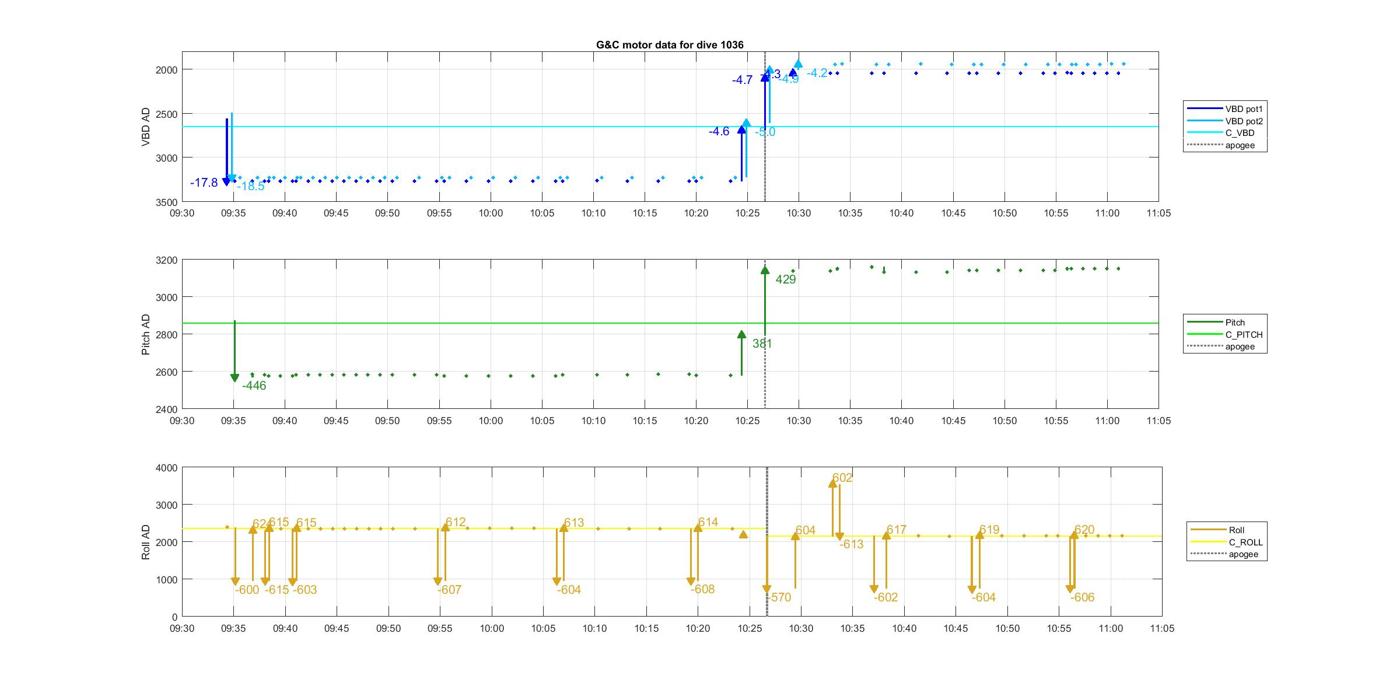Screen dimensions: 1400x693
Task: Select the "Pitch AD" y-axis label
Action: click(x=146, y=334)
